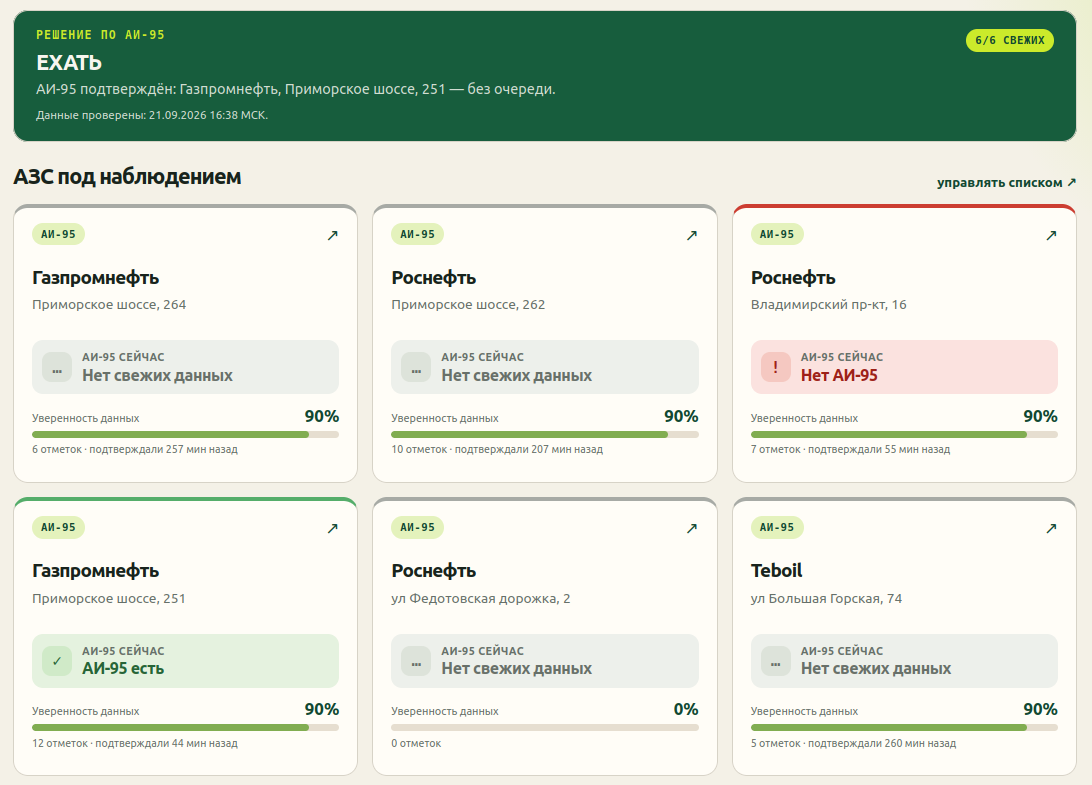Click address 'Приморское шоссе, 264'
Viewport: 1092px width, 785px height.
click(x=109, y=304)
